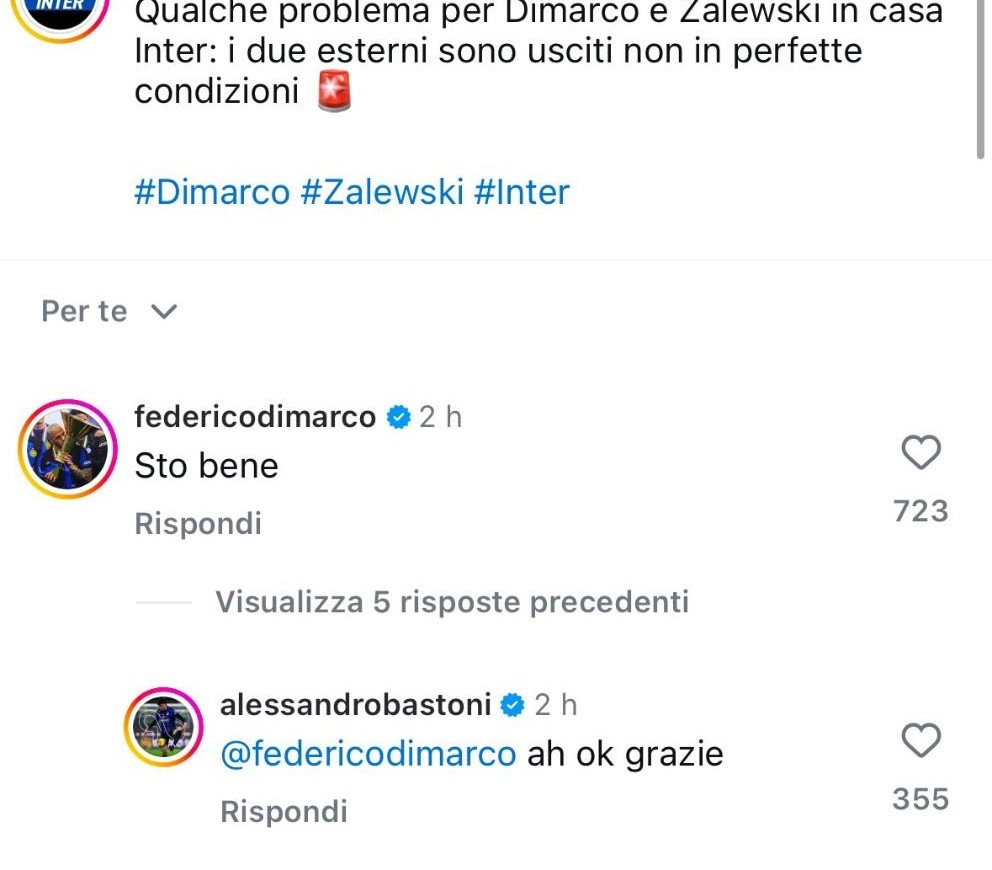Click the chevron next to "Per te"
This screenshot has width=992, height=870.
coord(163,312)
